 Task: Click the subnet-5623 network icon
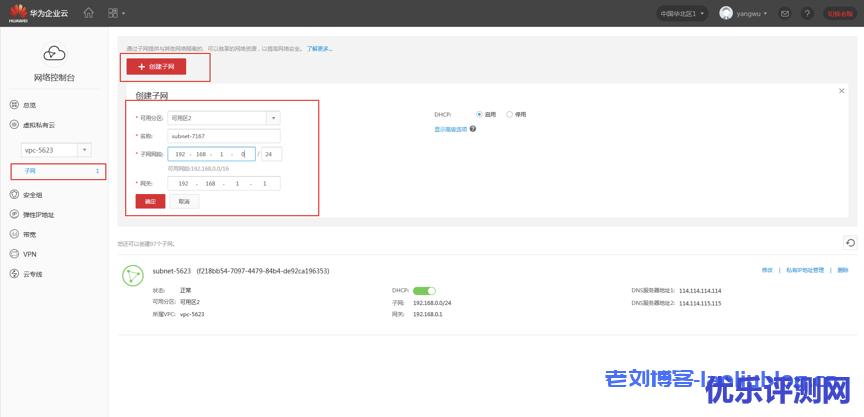[132, 275]
